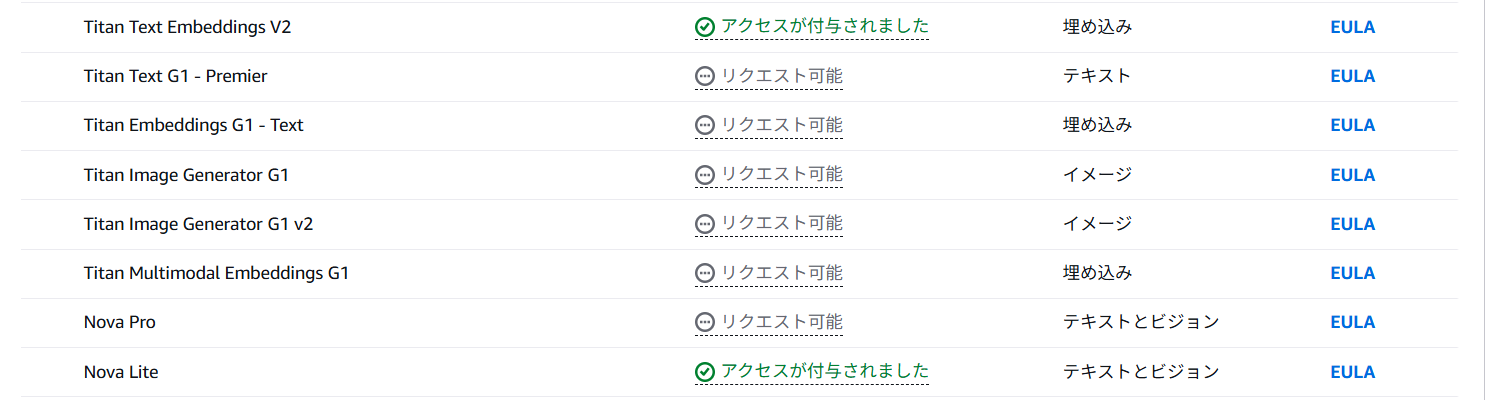View the EULA for Titan Image Generator G1

coord(1352,175)
